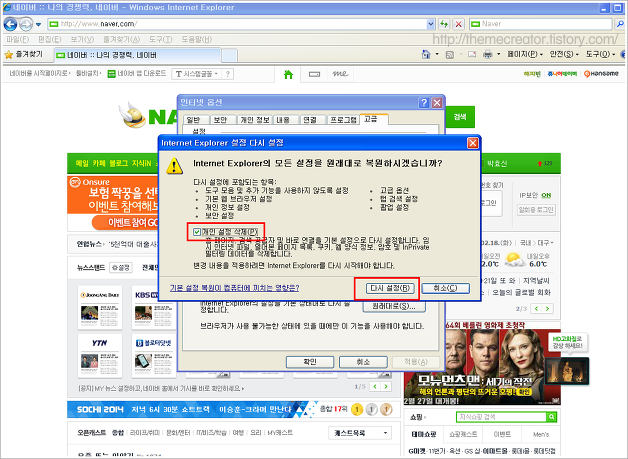Click the 'me' icon on Naver toolbar

coord(340,74)
